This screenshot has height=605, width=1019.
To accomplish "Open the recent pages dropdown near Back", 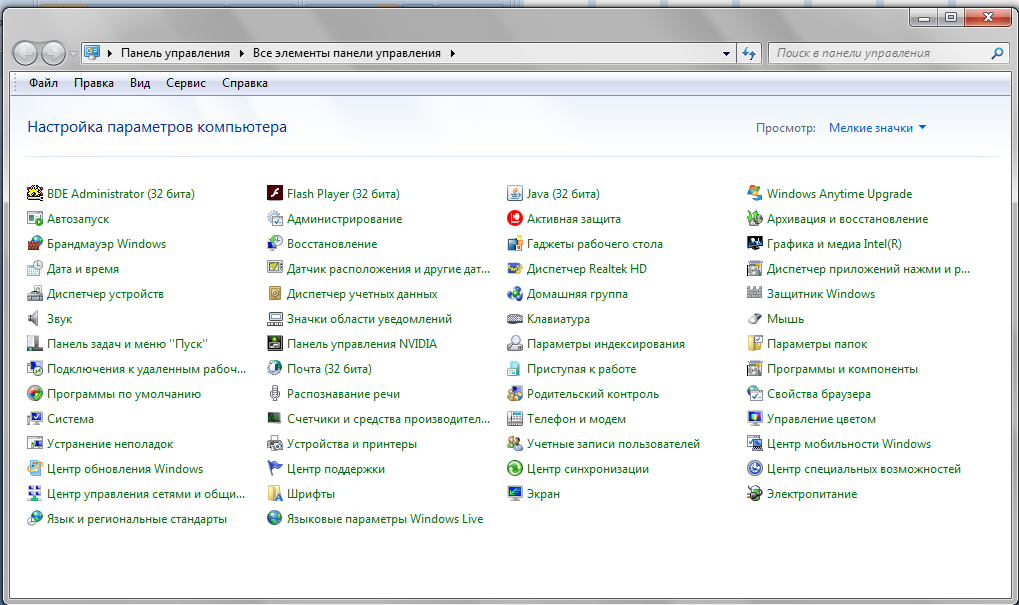I will (73, 53).
